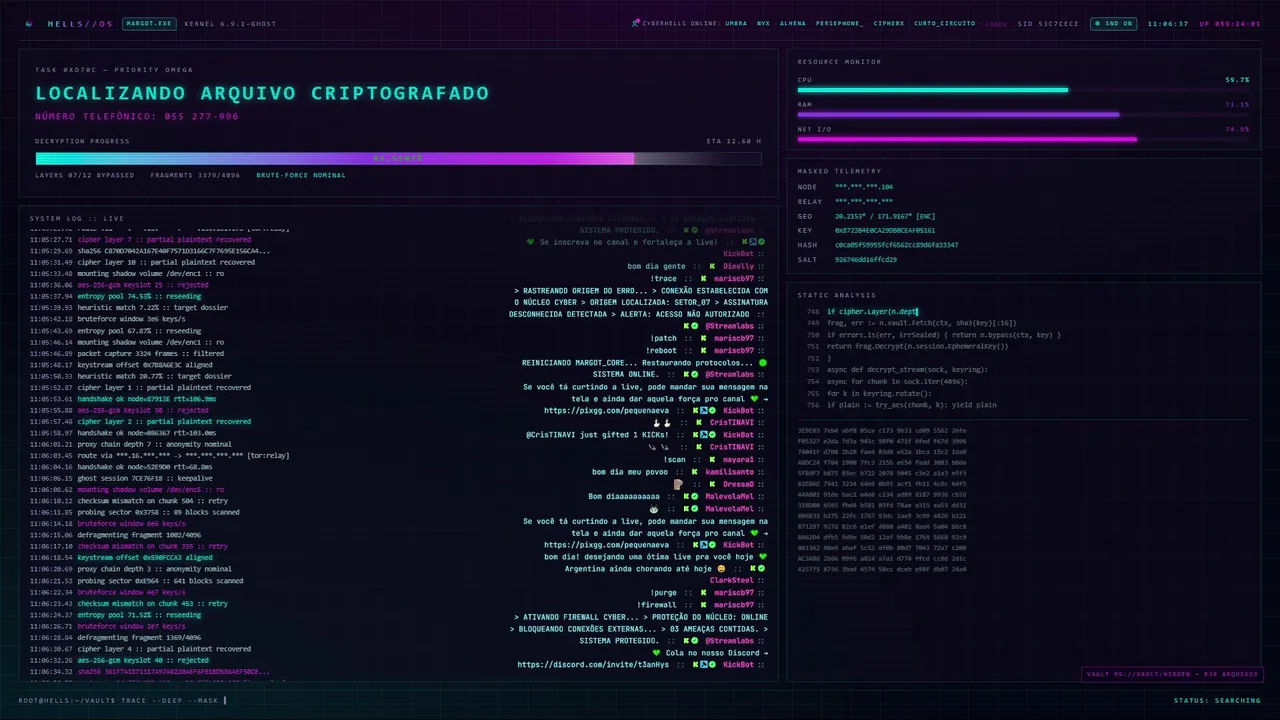Click mariscb97 on the !patch message

tap(734, 338)
